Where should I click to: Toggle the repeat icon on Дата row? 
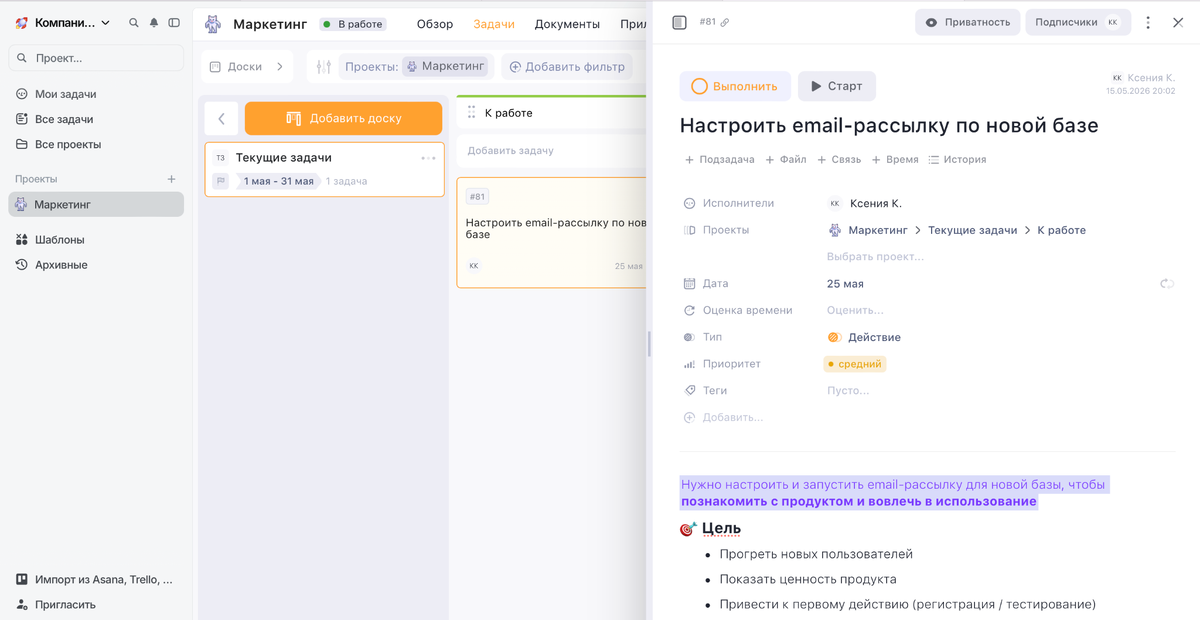point(1167,284)
